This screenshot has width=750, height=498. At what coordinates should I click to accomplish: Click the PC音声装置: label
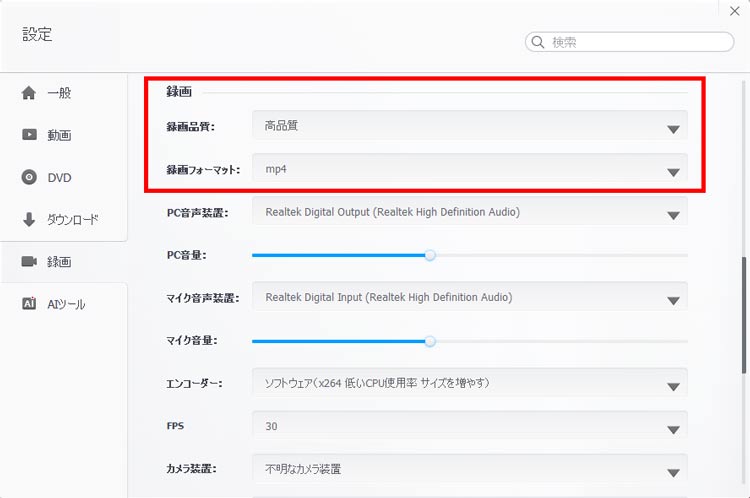(197, 212)
